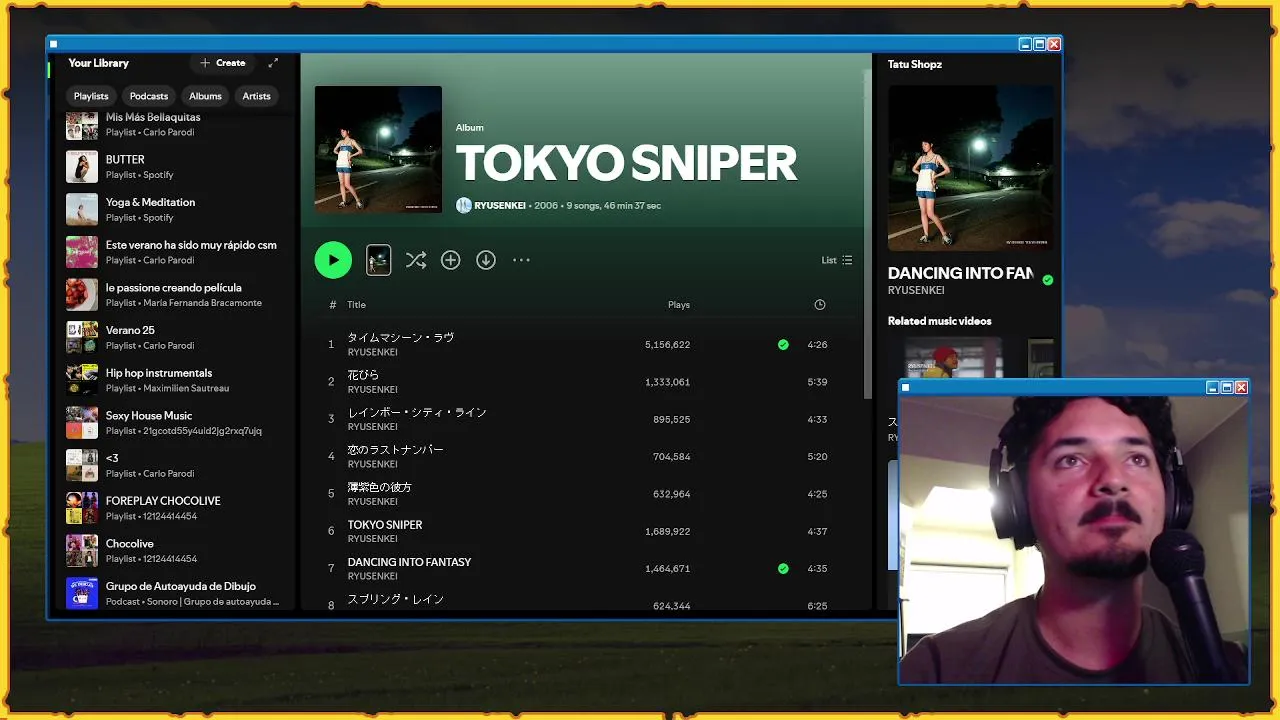This screenshot has height=720, width=1280.
Task: Click now playing album artwork in right panel
Action: tap(971, 168)
